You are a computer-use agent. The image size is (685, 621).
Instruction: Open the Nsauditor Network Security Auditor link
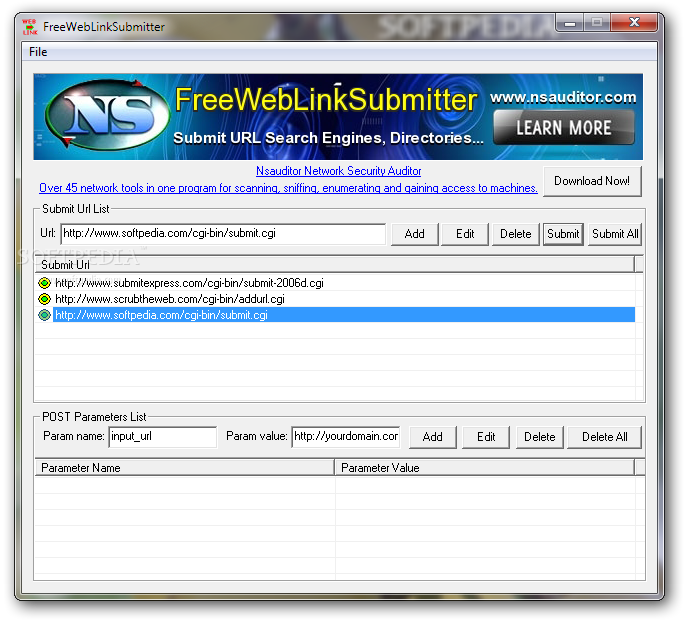tap(339, 171)
